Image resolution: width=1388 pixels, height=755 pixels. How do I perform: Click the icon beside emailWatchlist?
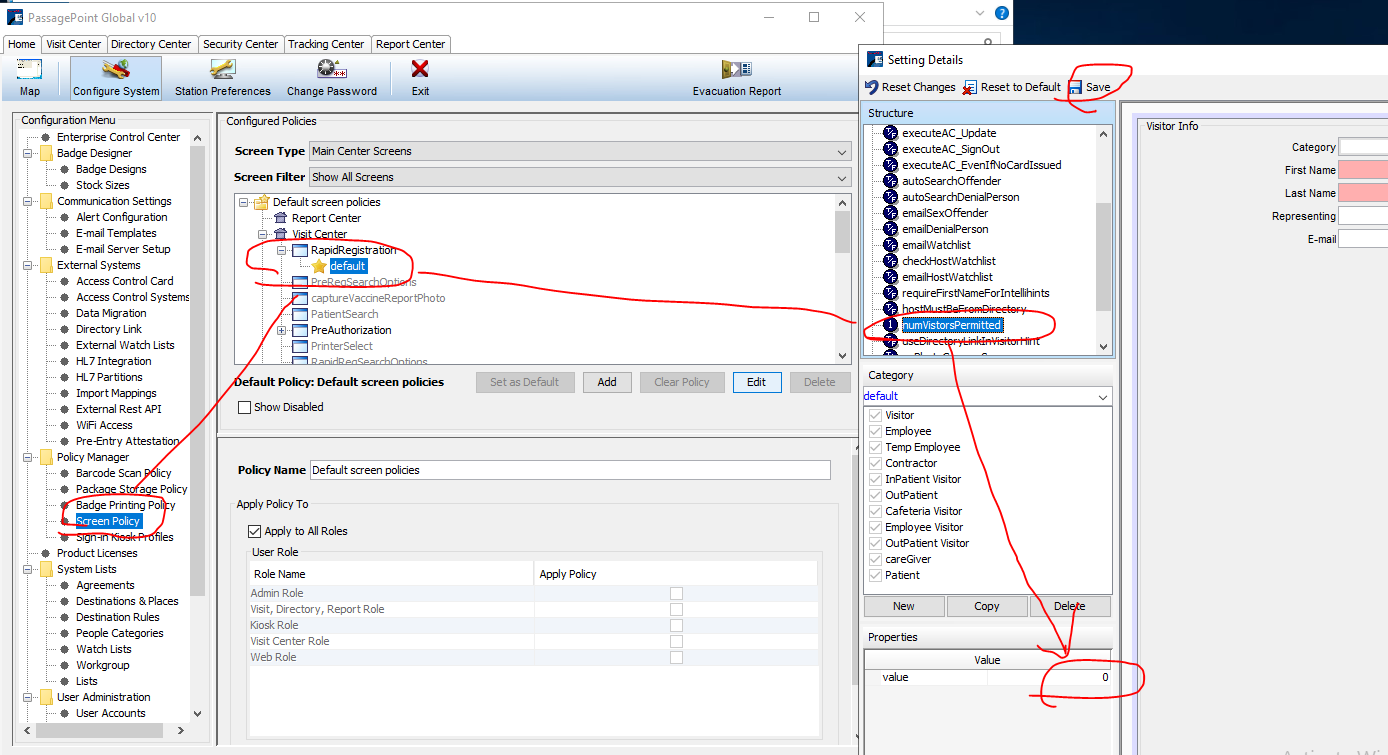click(890, 245)
